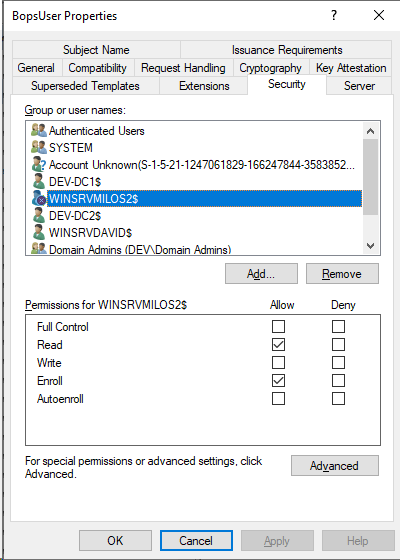Click the WINSRVDAVID$ account icon
The image size is (400, 560).
point(39,232)
